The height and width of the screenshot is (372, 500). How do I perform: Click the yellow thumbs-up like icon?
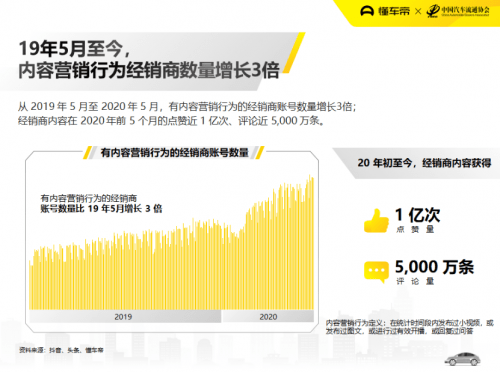point(376,220)
